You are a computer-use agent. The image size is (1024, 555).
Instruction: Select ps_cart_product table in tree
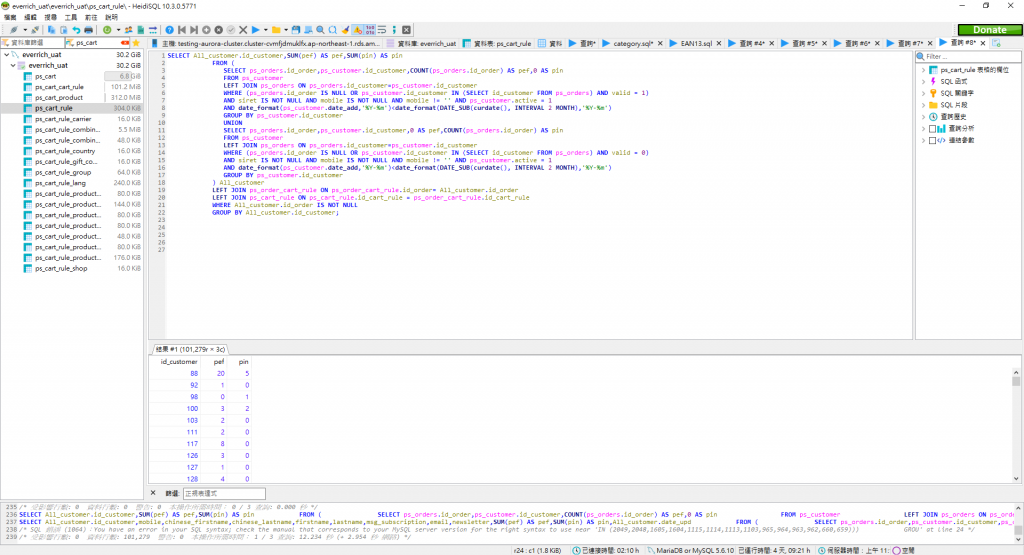click(59, 97)
